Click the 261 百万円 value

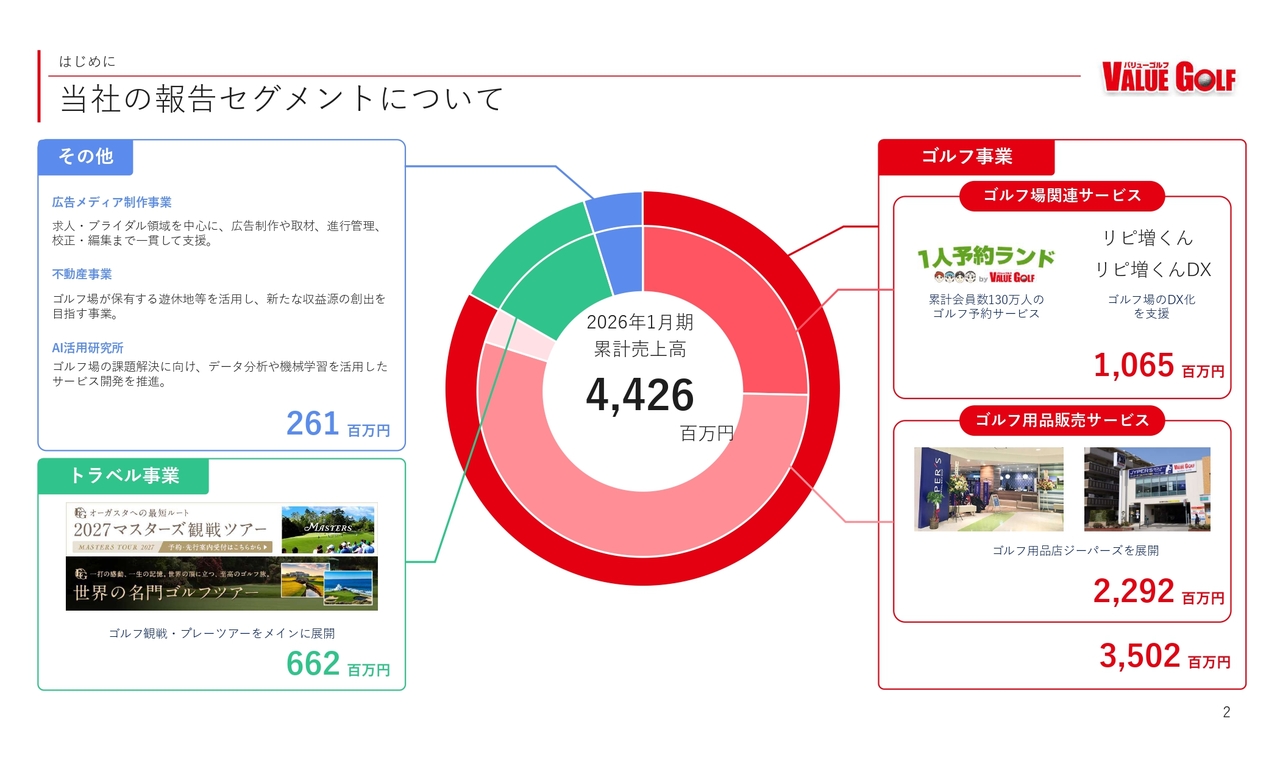pos(338,424)
